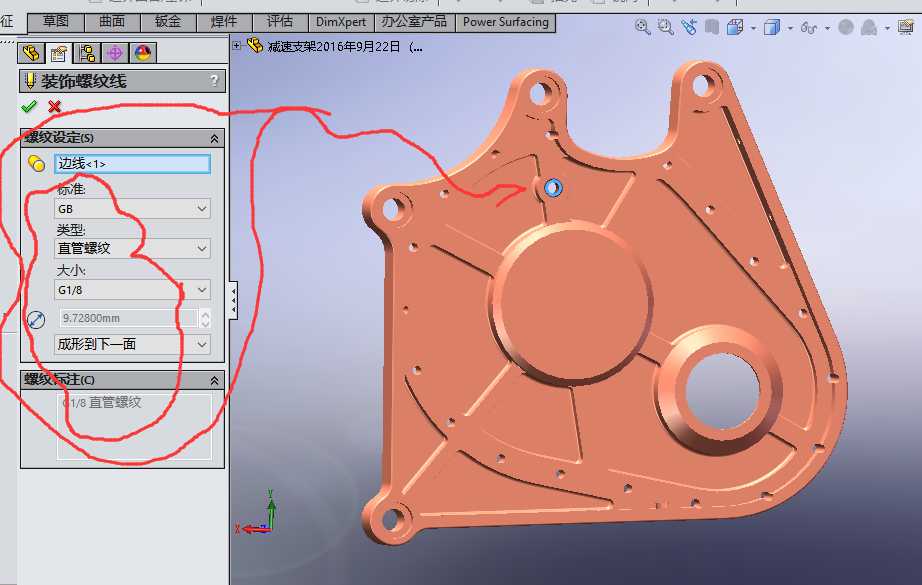The width and height of the screenshot is (922, 585).
Task: Click the thread diameter icon
Action: [x=36, y=319]
